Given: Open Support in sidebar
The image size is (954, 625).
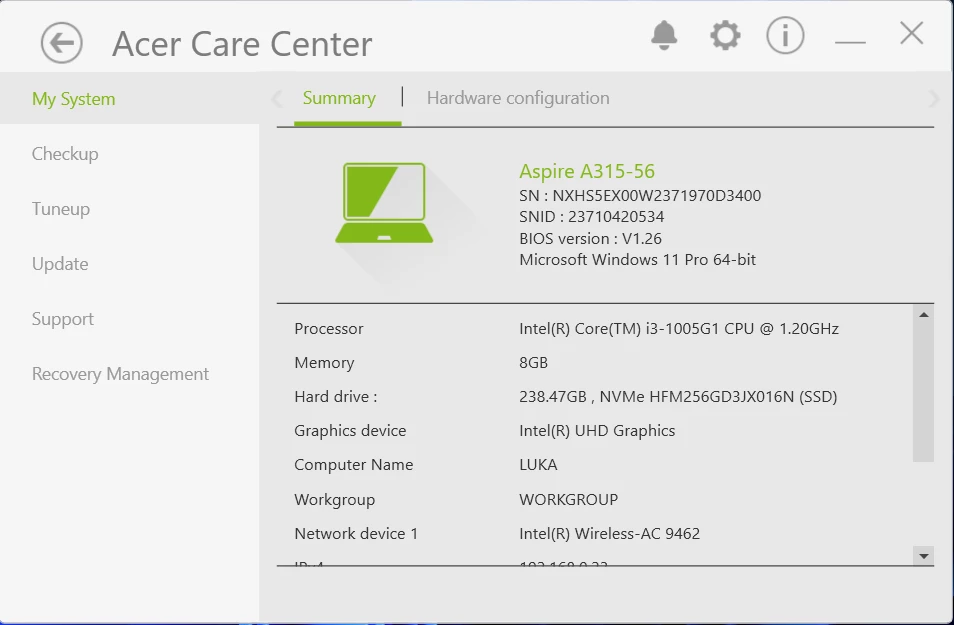Looking at the screenshot, I should click(63, 319).
